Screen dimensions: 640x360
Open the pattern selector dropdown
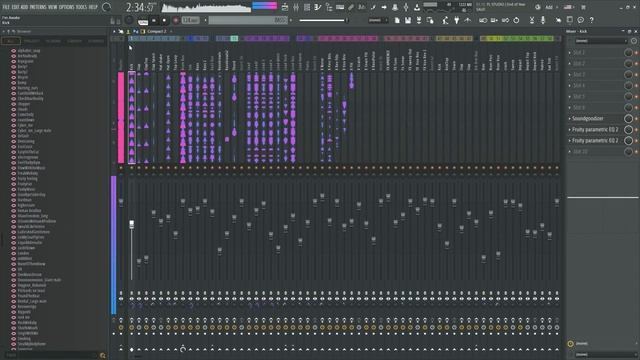[x=248, y=20]
